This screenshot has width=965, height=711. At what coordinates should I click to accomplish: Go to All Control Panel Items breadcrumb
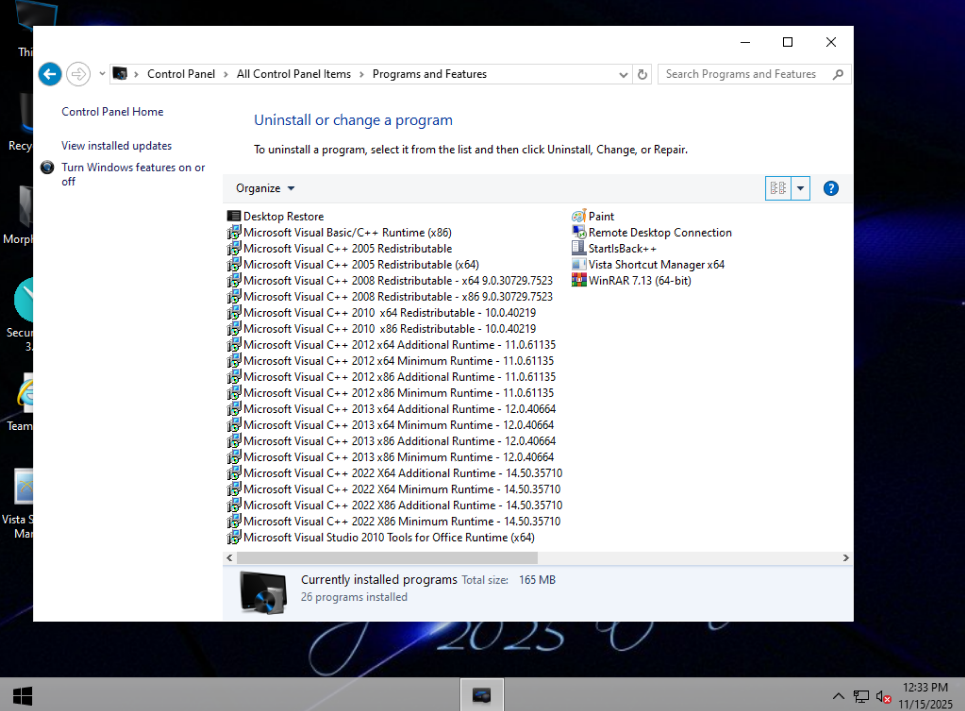point(294,74)
